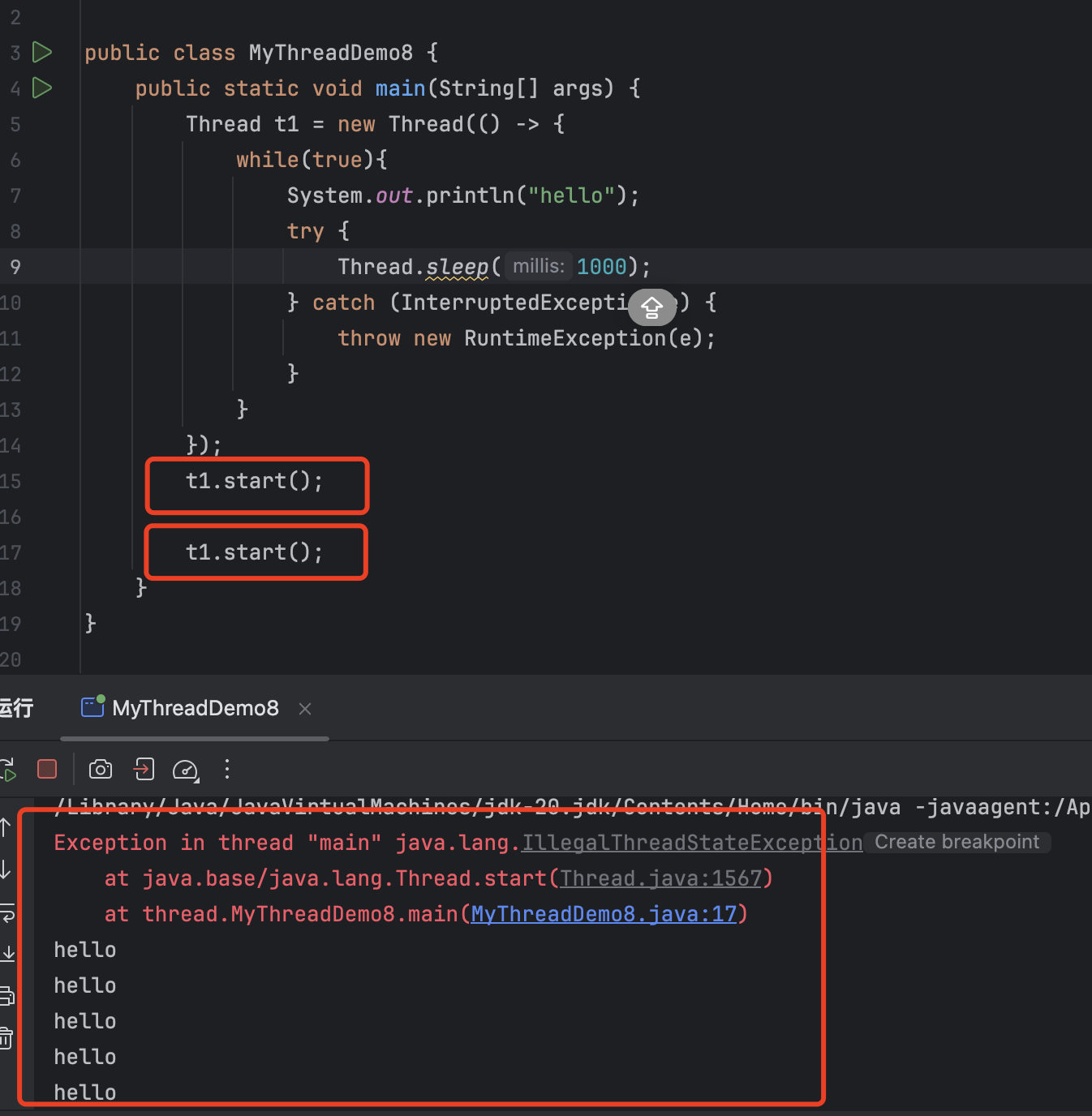1092x1116 pixels.
Task: Close the MyThreadDemo8 run tab
Action: [x=305, y=709]
